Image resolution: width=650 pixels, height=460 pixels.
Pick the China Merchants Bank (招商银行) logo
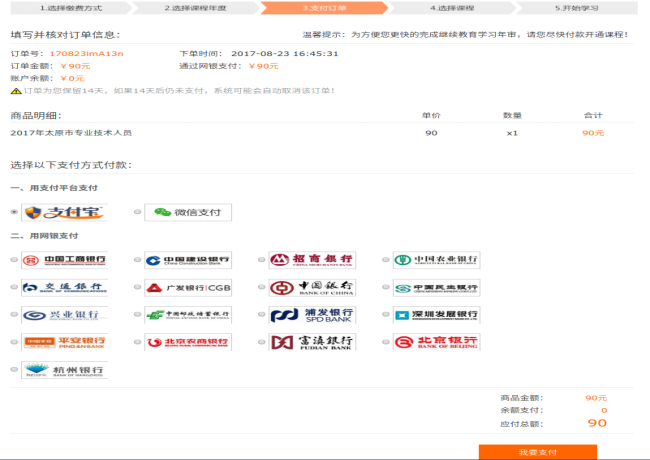312,261
